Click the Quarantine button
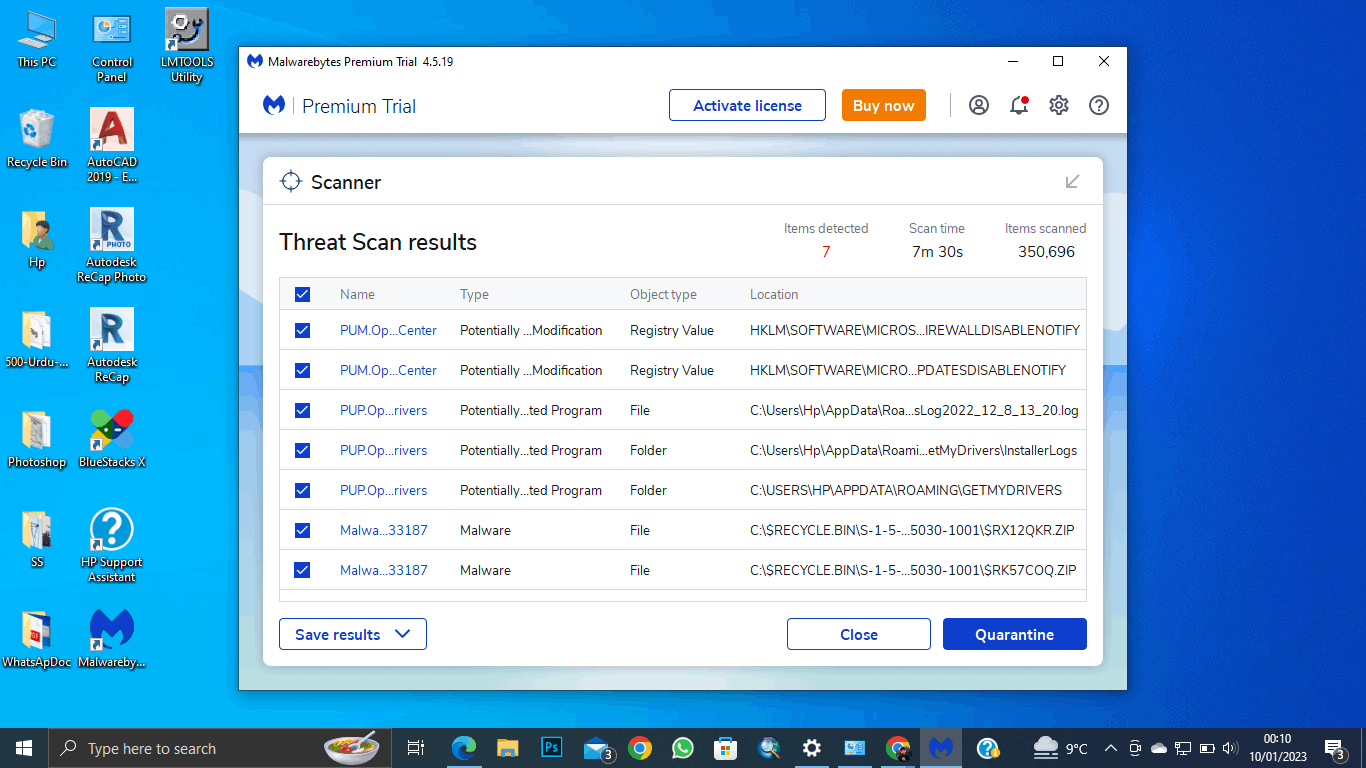1366x768 pixels. coord(1015,634)
